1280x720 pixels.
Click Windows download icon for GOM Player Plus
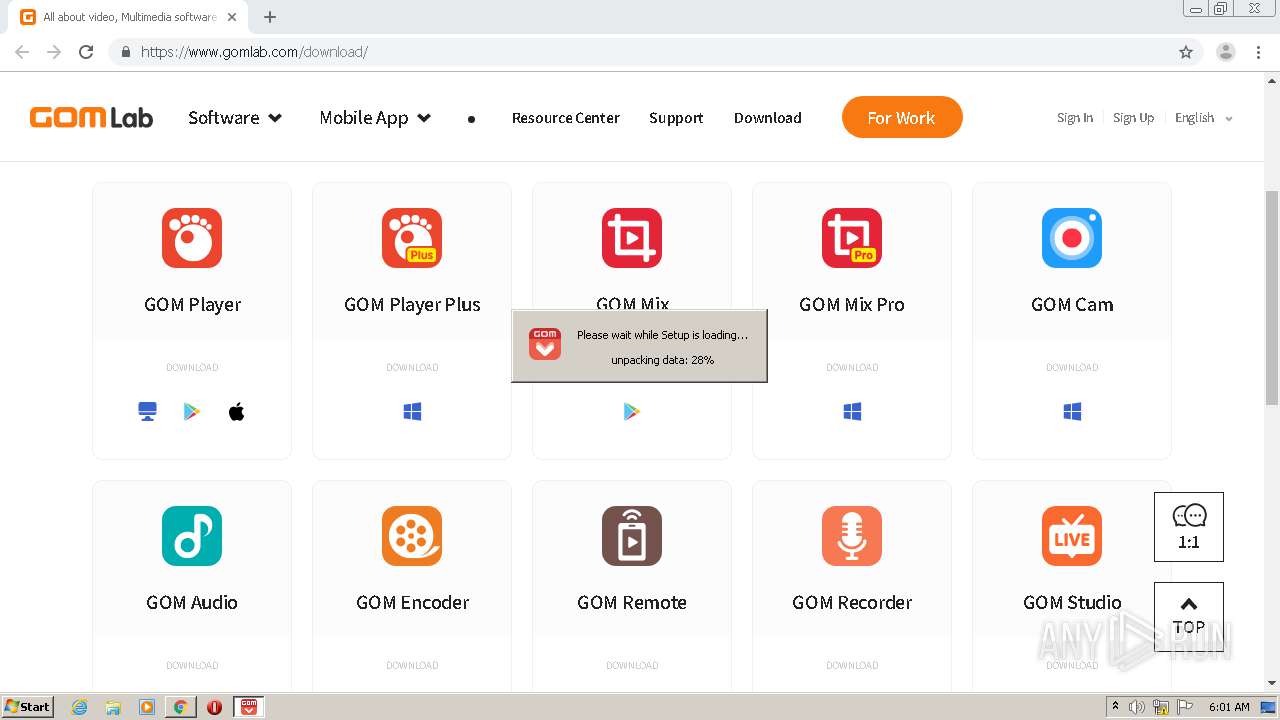pos(412,412)
